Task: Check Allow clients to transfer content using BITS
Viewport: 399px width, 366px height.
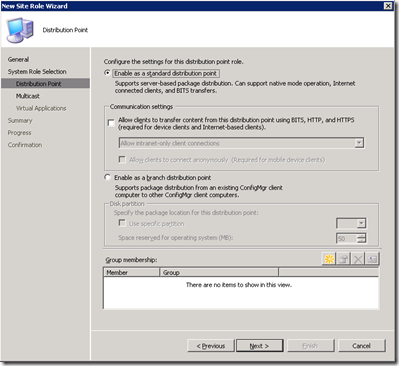Action: 111,123
